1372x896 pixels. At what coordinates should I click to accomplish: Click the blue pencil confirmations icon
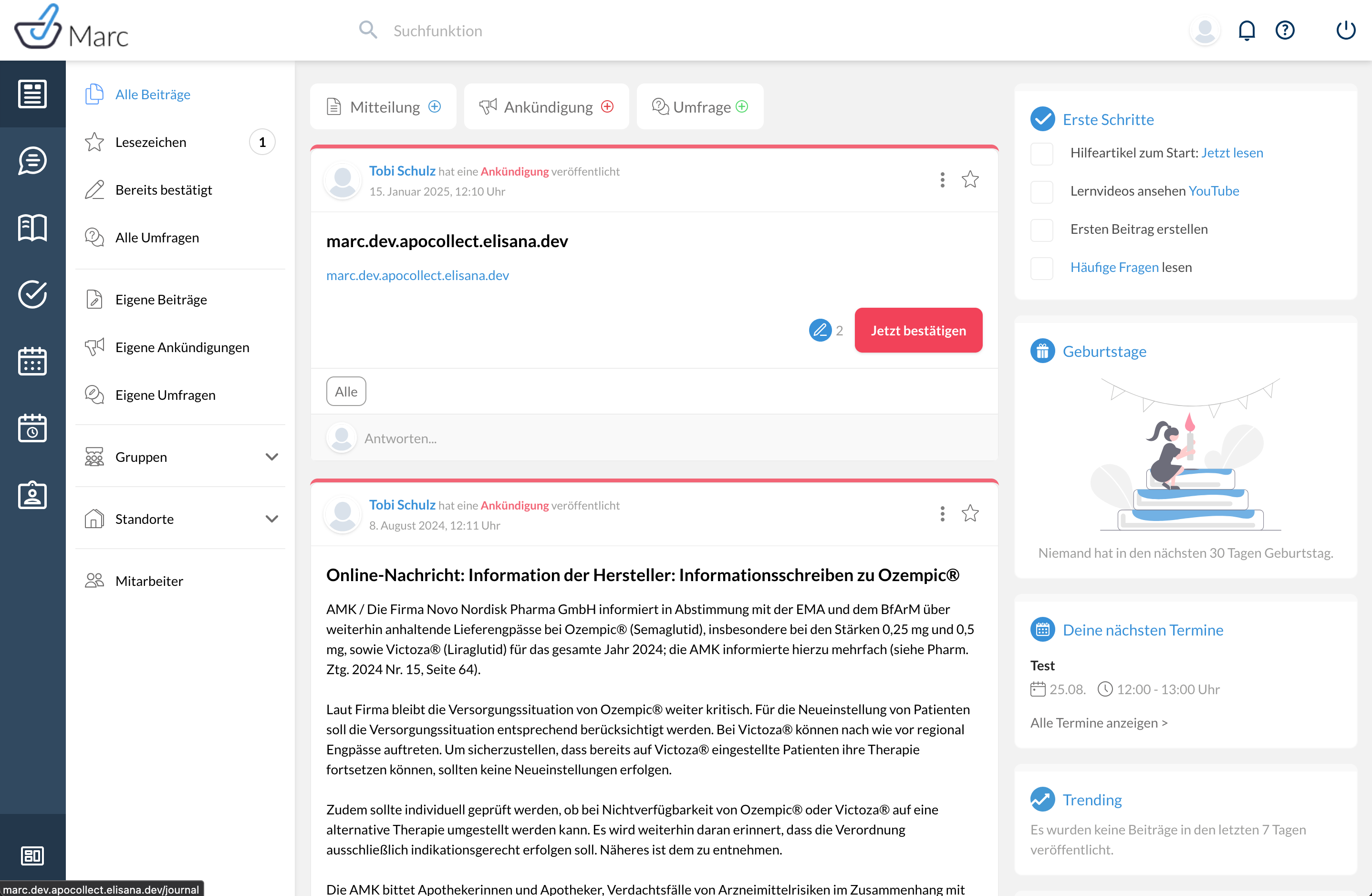point(820,330)
